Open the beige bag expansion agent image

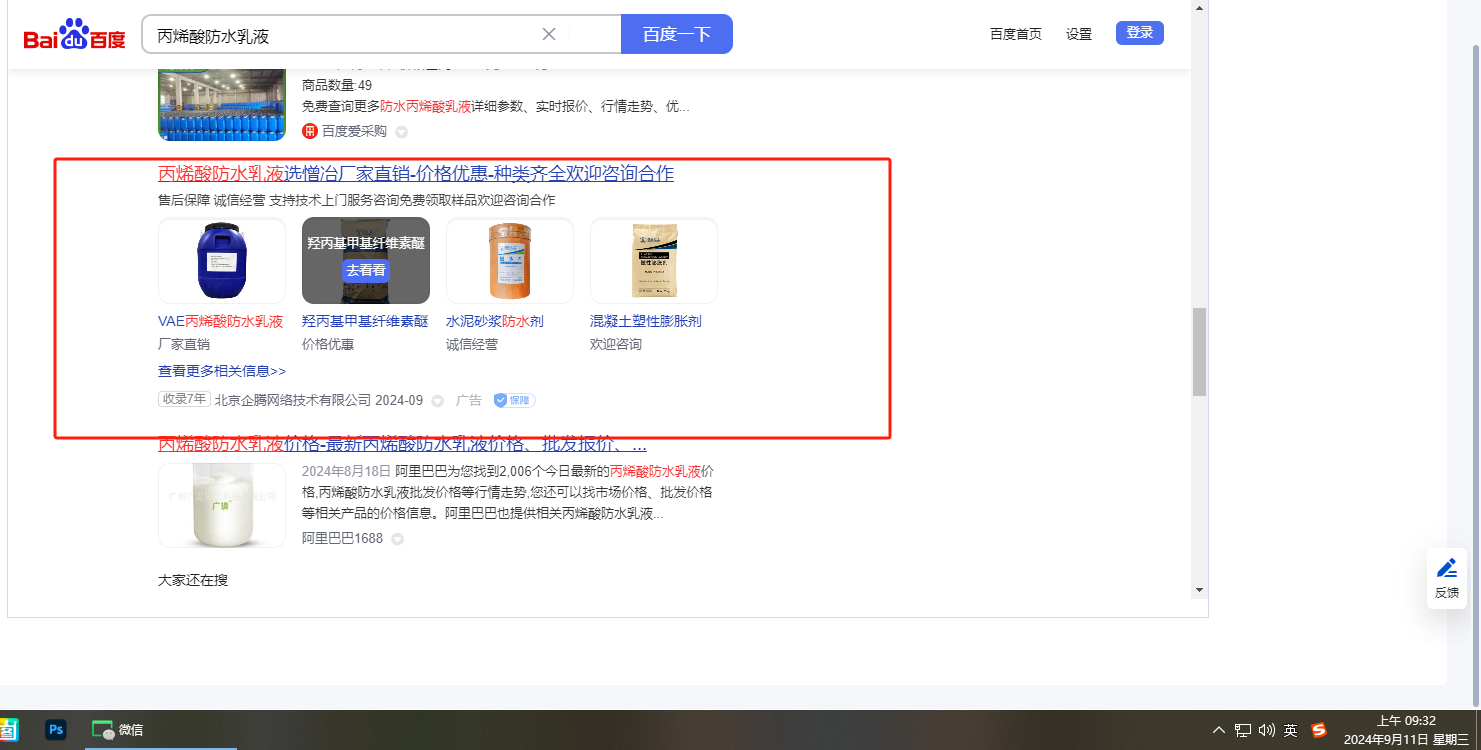[x=654, y=260]
